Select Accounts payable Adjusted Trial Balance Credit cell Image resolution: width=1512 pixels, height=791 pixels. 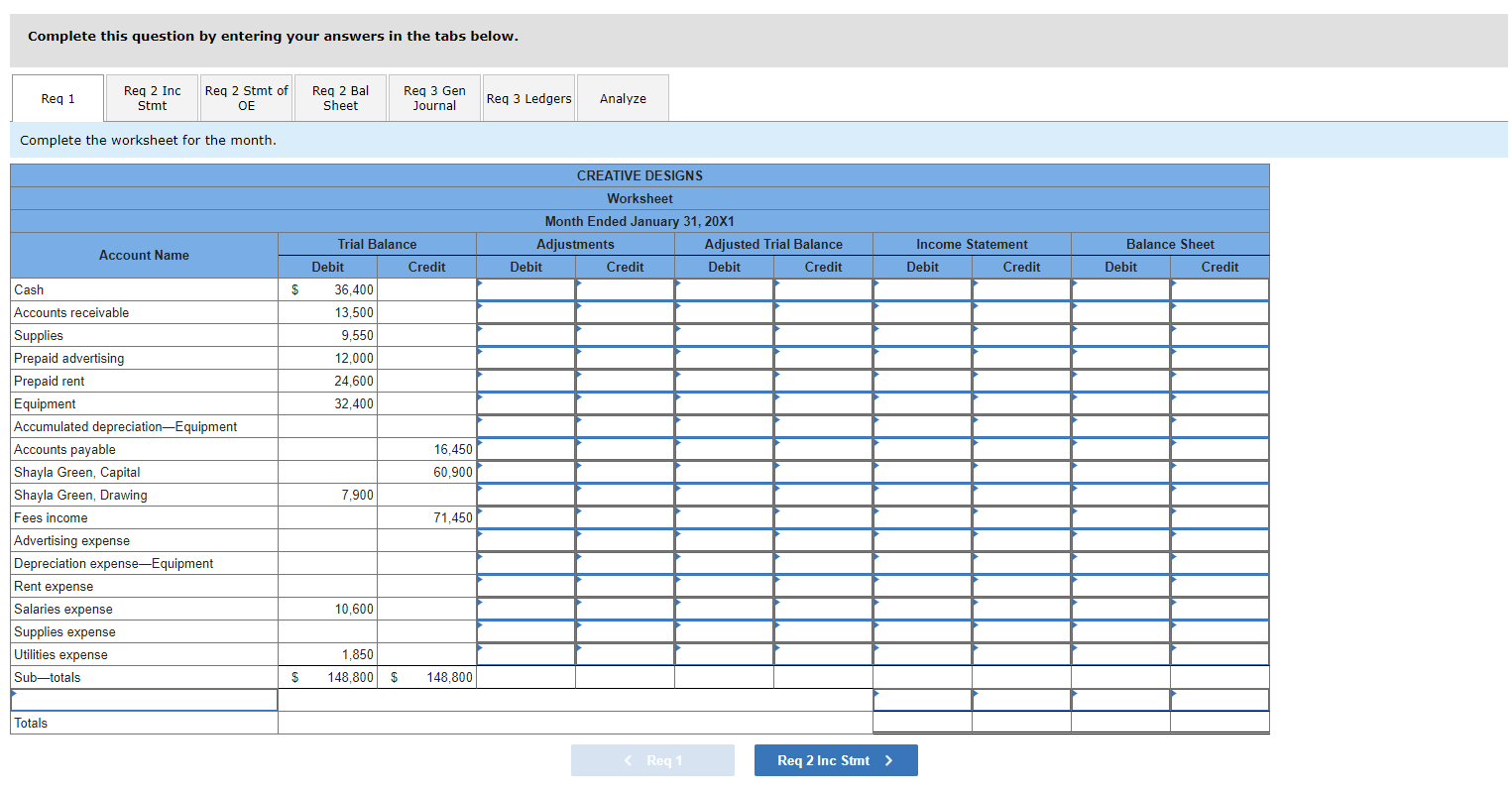click(823, 449)
